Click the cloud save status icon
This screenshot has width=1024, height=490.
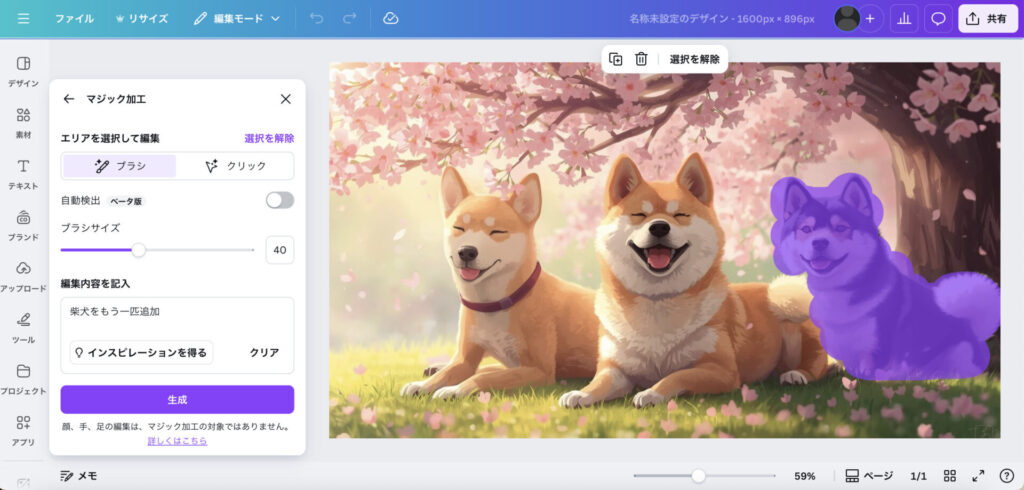(x=391, y=19)
